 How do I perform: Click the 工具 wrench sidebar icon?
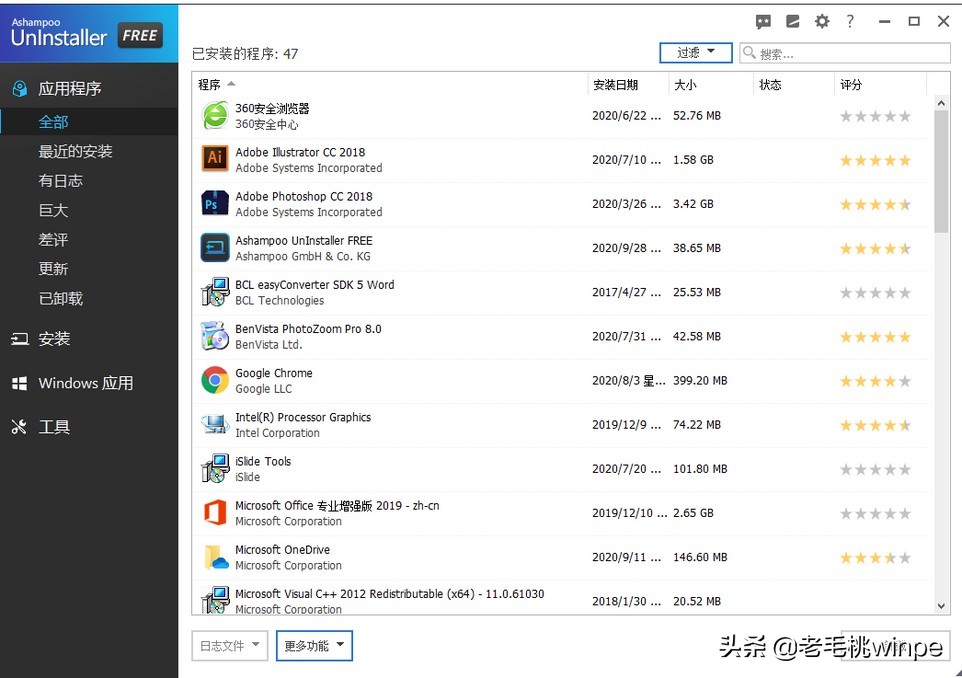pyautogui.click(x=19, y=427)
